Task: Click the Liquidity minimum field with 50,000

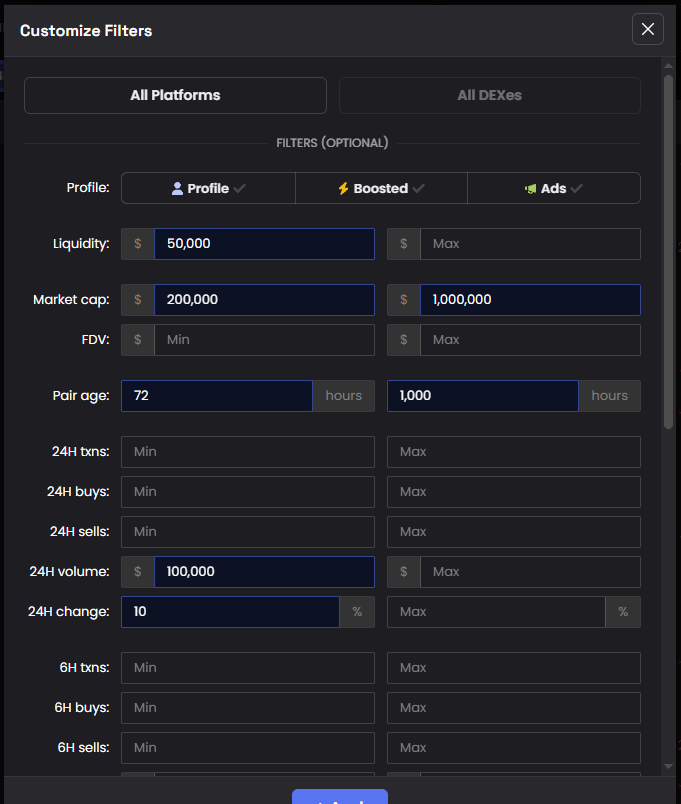Action: pos(264,244)
